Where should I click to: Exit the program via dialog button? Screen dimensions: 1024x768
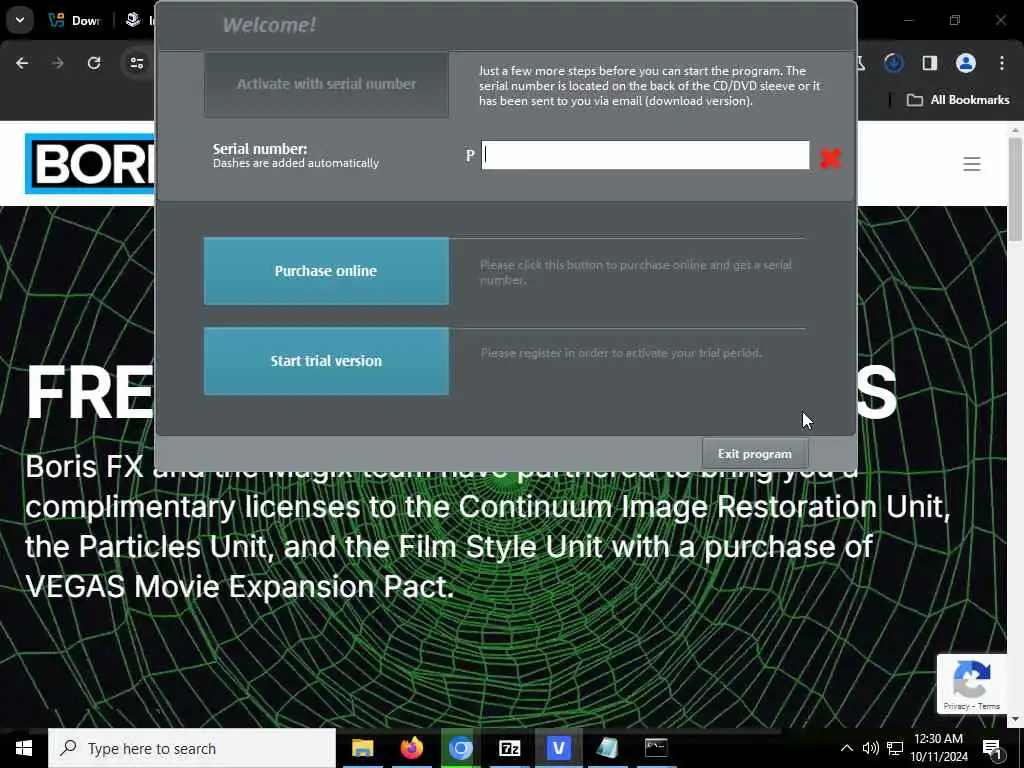tap(755, 454)
